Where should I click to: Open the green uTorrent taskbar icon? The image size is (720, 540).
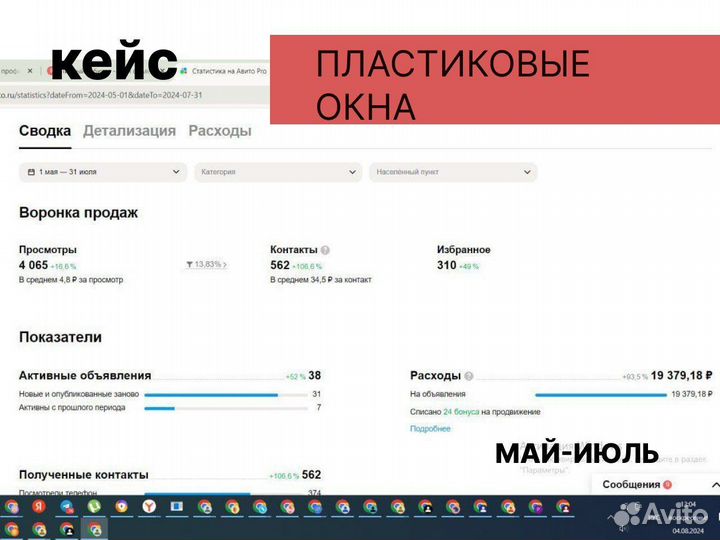tap(94, 506)
